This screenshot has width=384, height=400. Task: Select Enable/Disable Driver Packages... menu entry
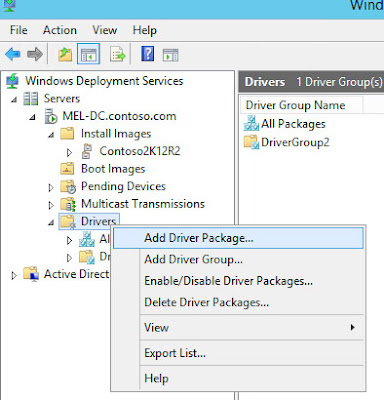pos(238,281)
